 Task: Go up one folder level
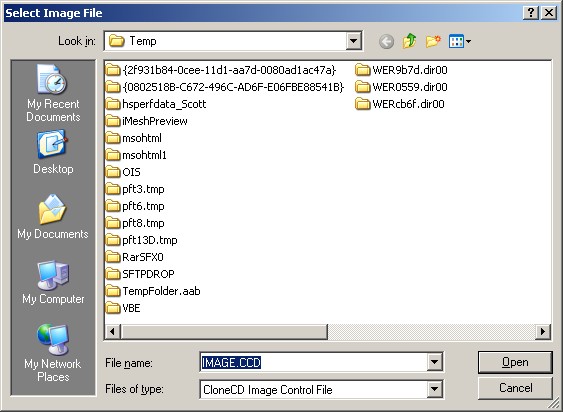[409, 41]
